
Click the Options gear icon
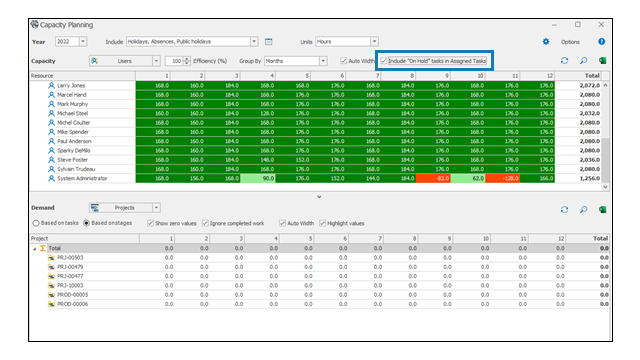[546, 42]
